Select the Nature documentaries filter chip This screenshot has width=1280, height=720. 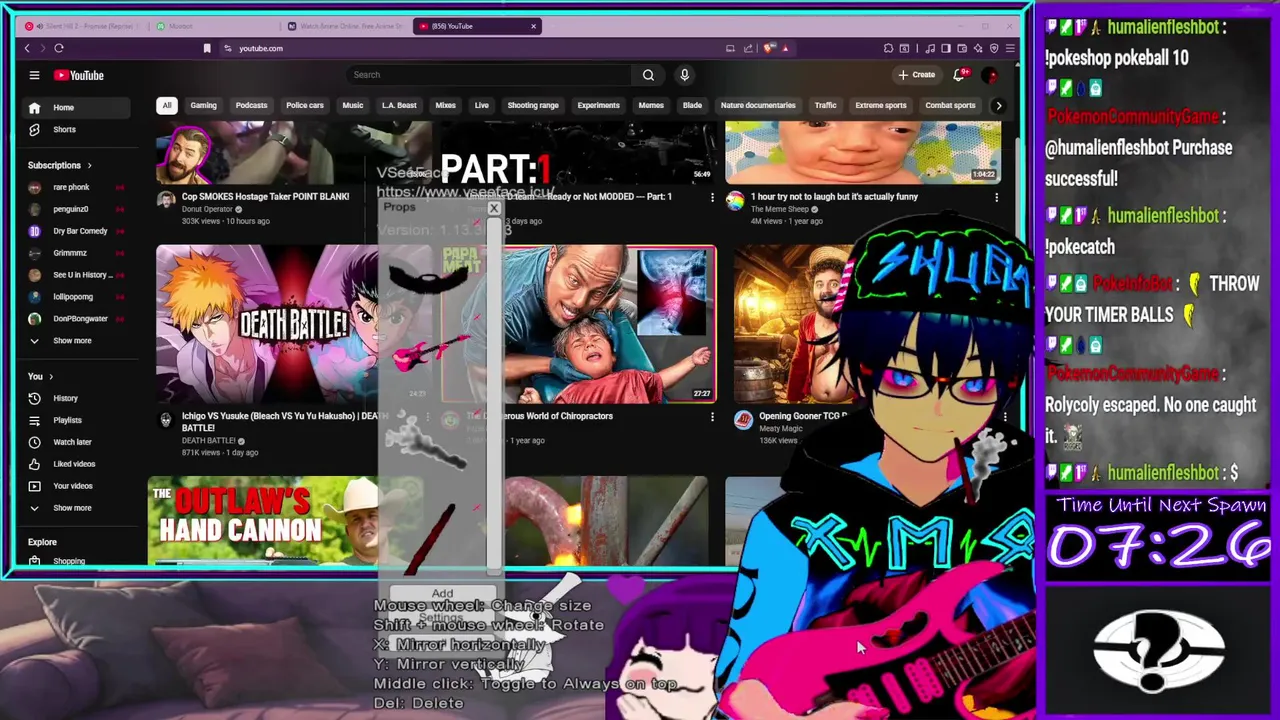point(758,105)
